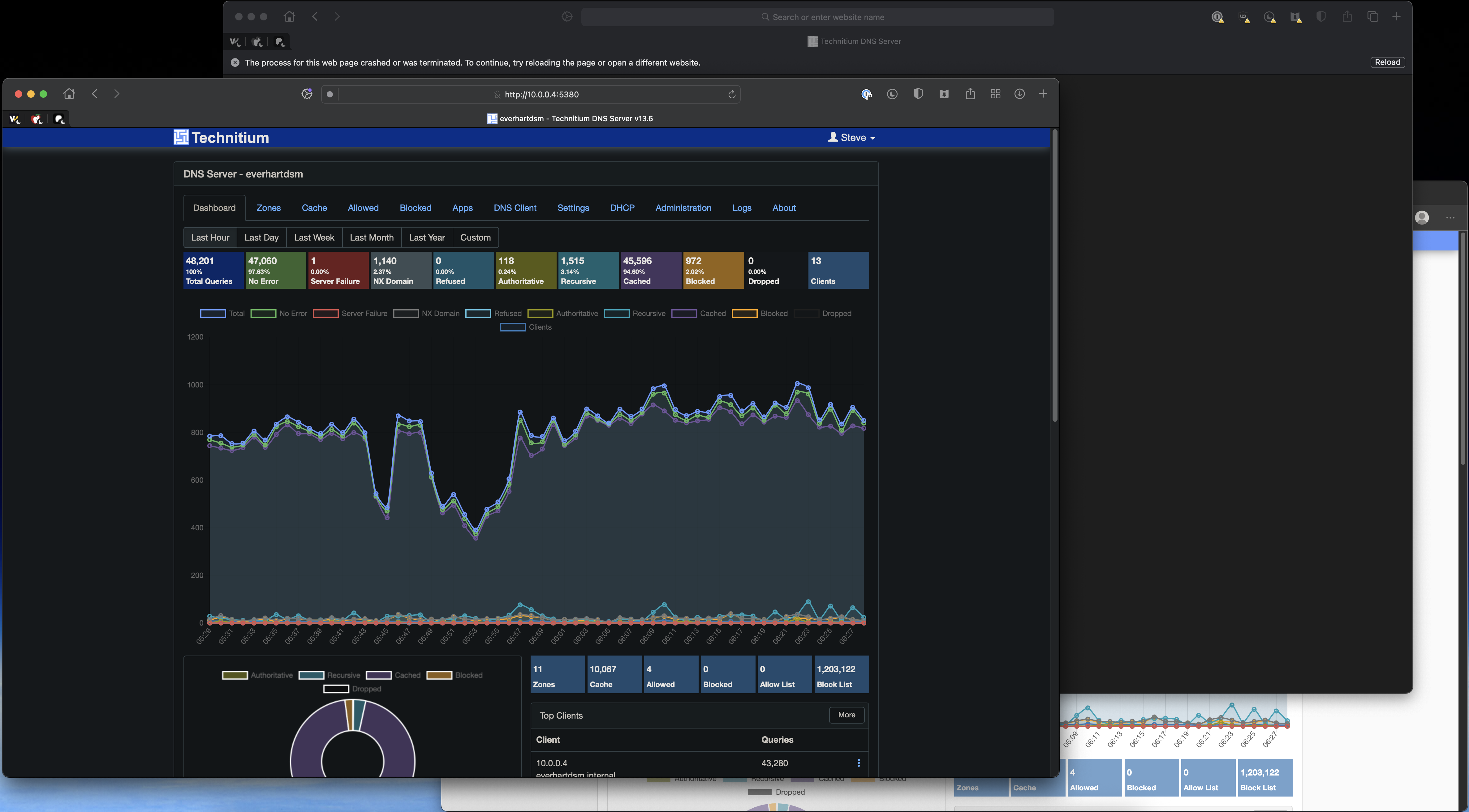Screen dimensions: 1469x812
Task: Toggle the Total series in the chart legend
Action: coord(213,314)
